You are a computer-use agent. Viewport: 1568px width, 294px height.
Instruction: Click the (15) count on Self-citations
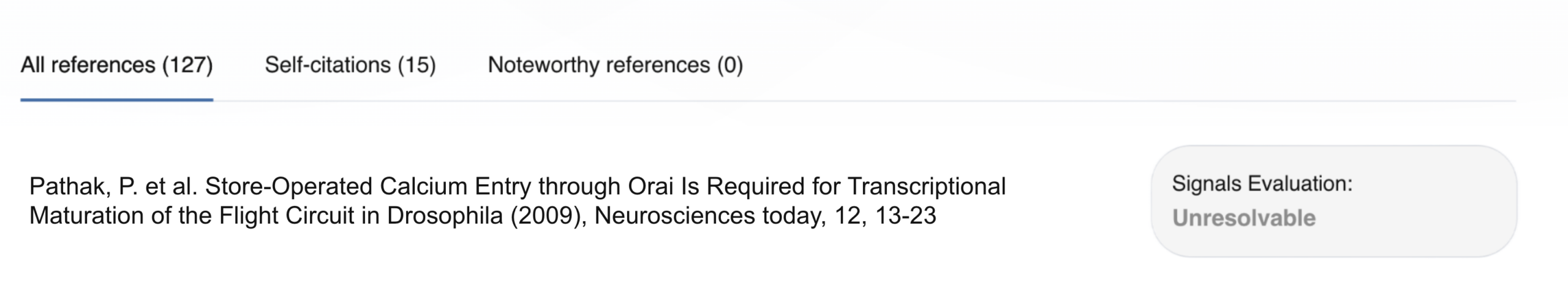click(417, 65)
